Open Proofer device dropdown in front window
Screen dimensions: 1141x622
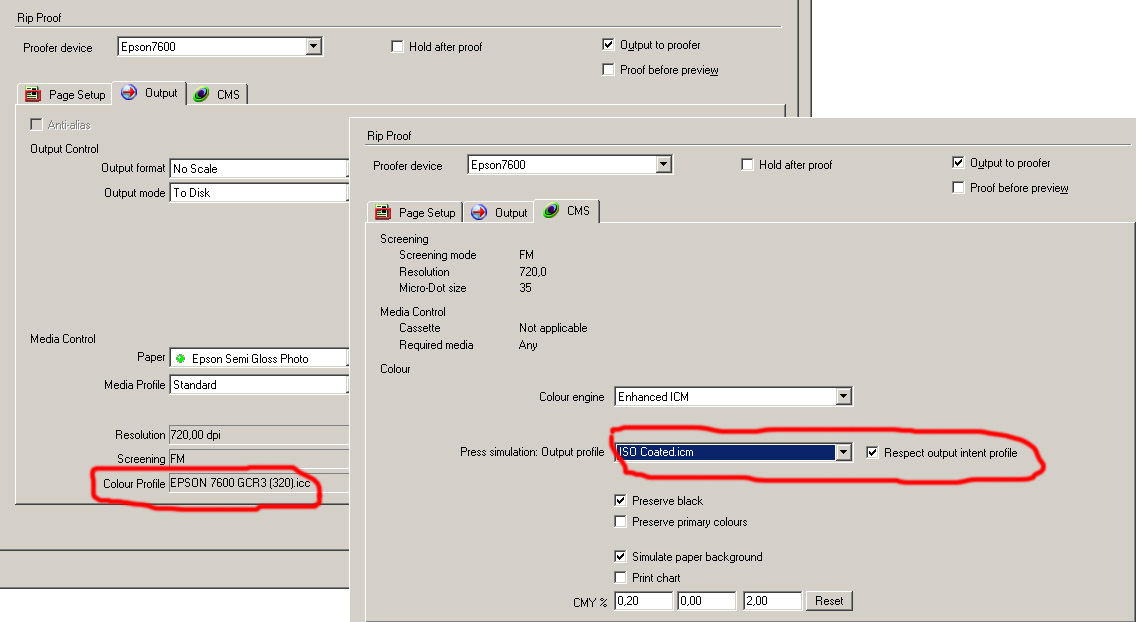point(663,164)
